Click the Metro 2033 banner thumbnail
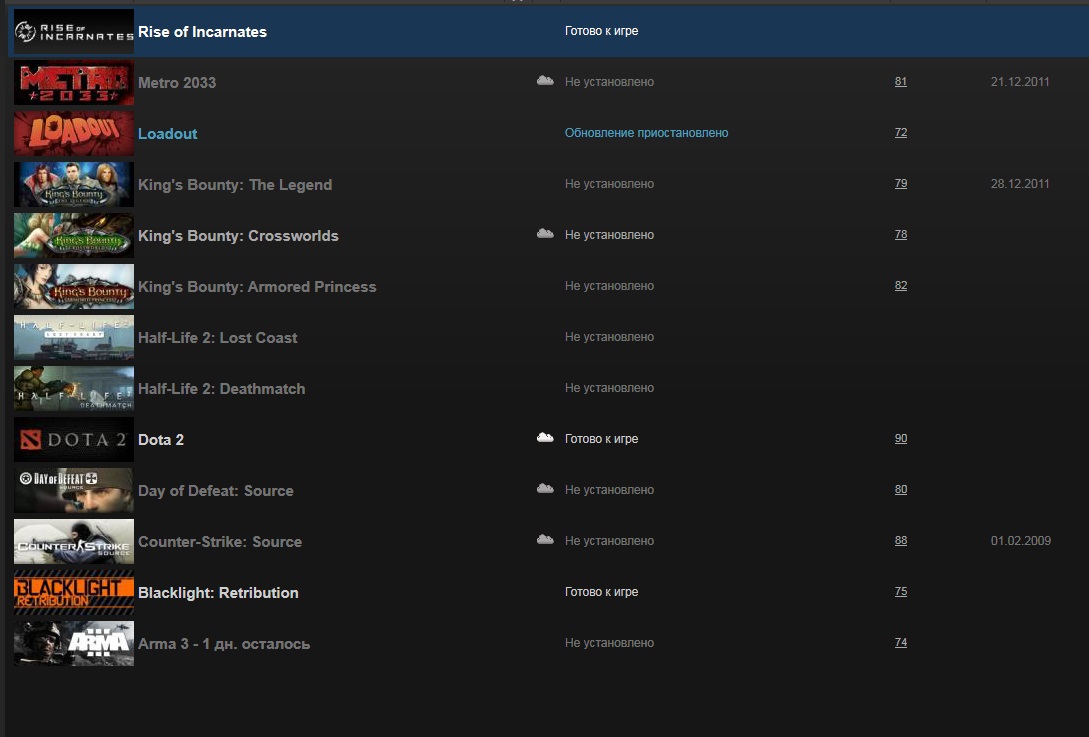Image resolution: width=1089 pixels, height=737 pixels. (74, 83)
